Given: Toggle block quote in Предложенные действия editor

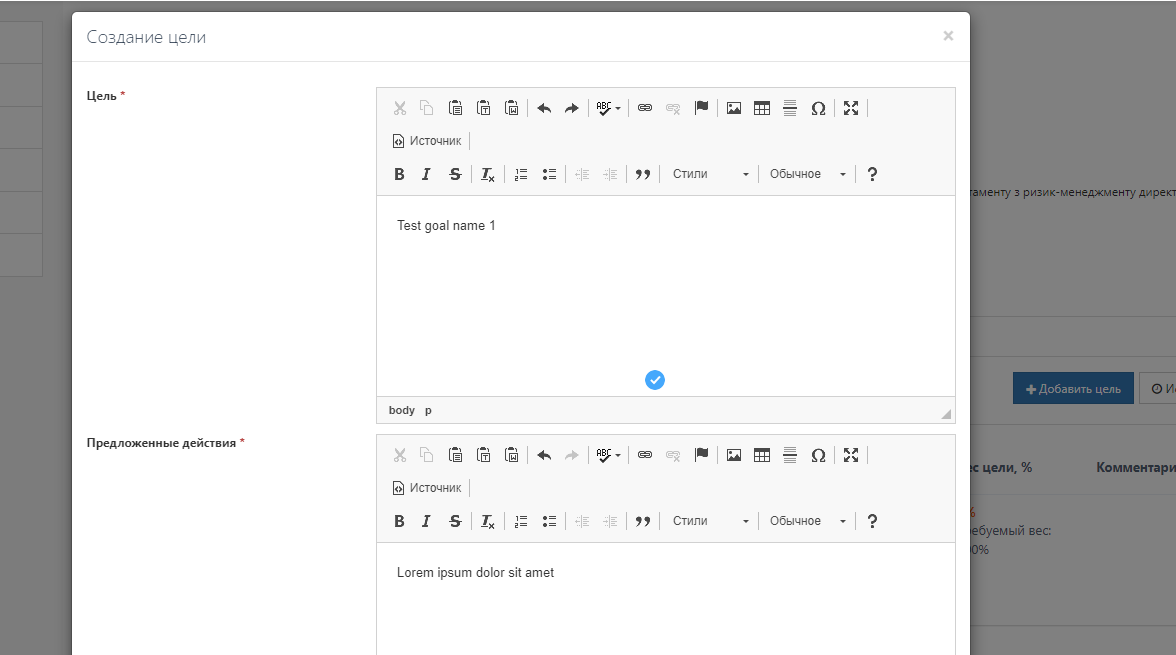Looking at the screenshot, I should [643, 521].
